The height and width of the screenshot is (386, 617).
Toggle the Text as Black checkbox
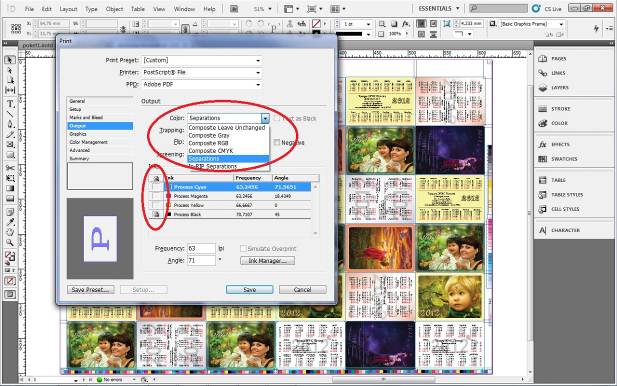[x=277, y=118]
